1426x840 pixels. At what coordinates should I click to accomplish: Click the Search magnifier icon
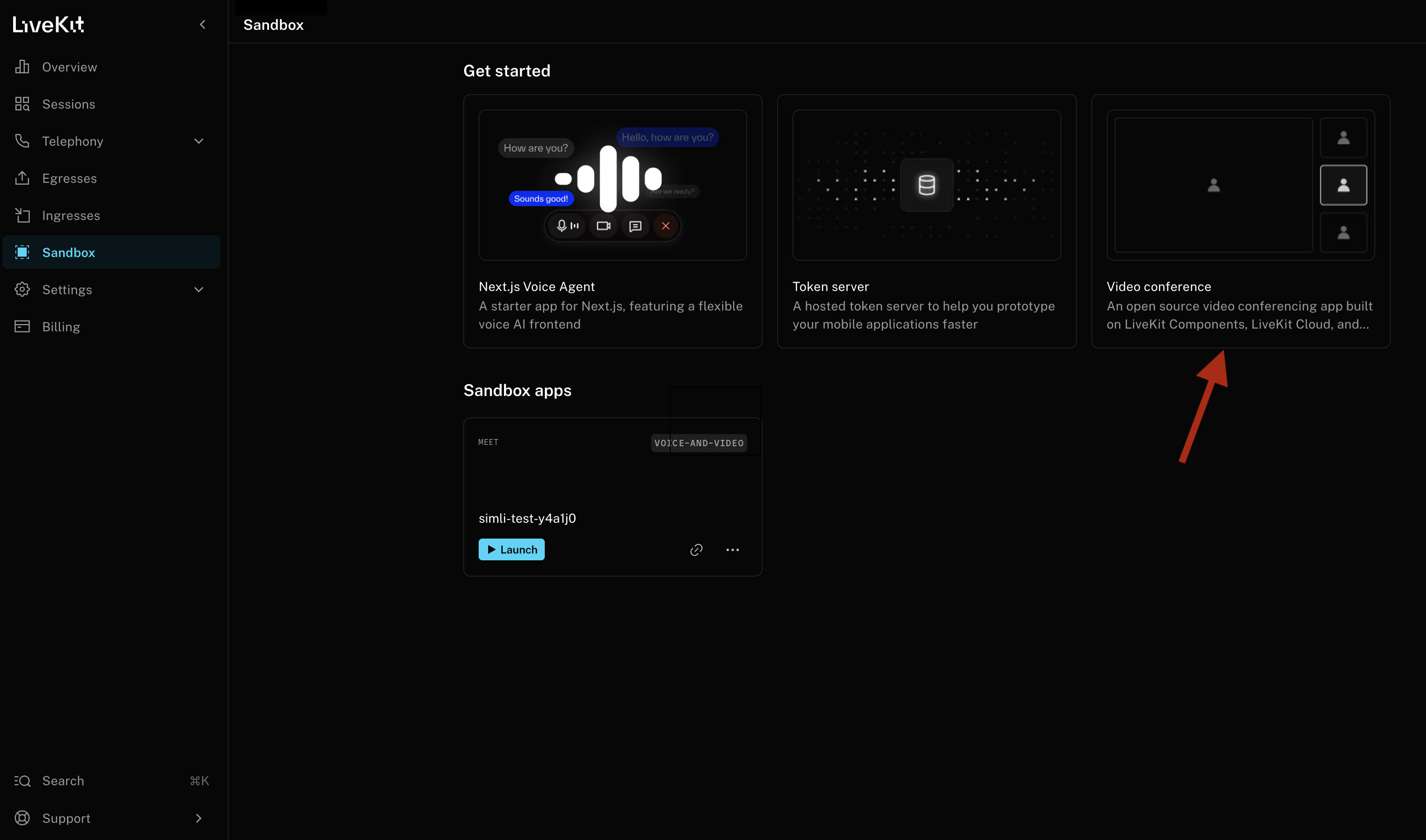(22, 781)
